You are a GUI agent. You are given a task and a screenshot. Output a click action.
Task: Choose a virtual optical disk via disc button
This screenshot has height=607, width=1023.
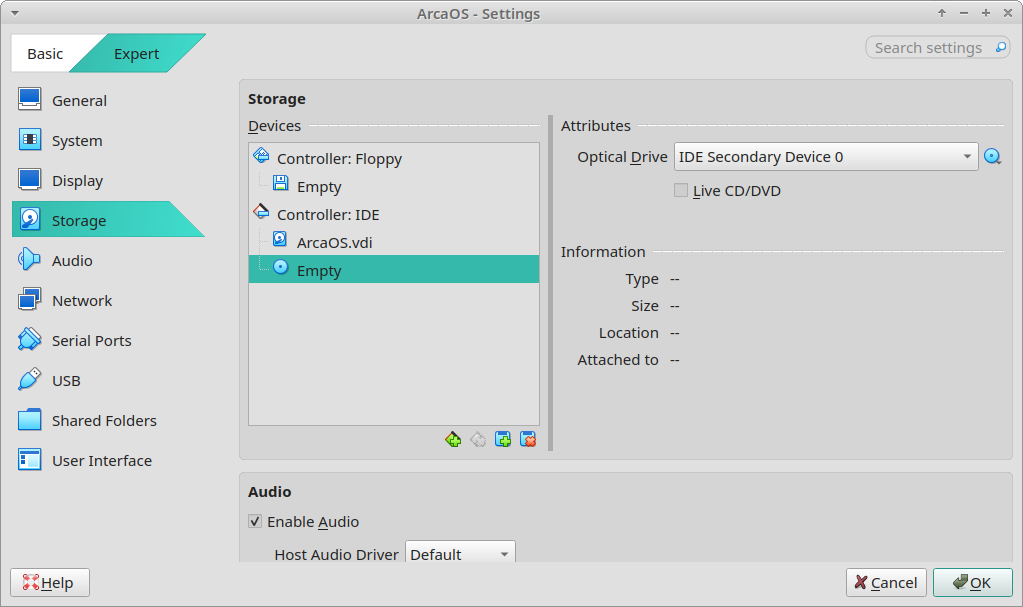pyautogui.click(x=992, y=157)
